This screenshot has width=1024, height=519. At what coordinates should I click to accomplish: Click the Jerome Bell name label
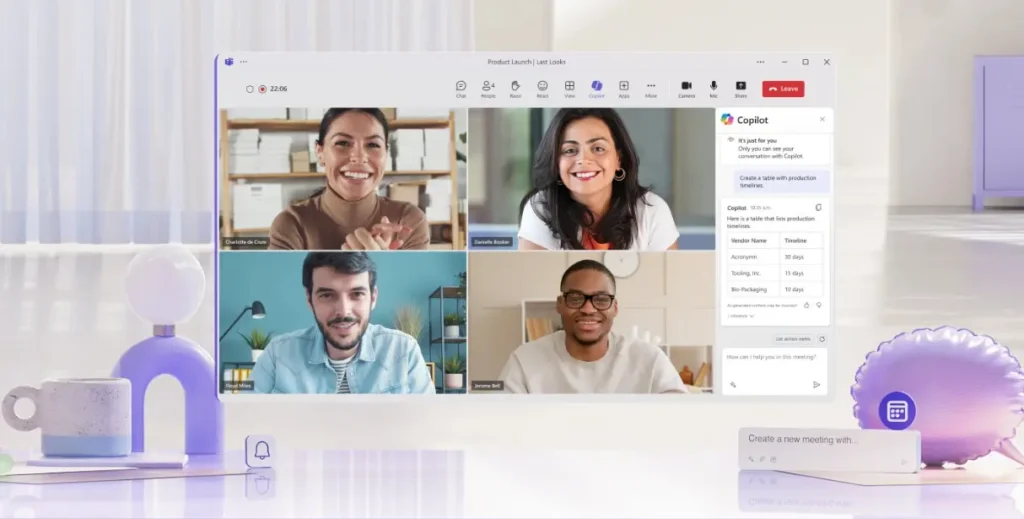[x=487, y=385]
